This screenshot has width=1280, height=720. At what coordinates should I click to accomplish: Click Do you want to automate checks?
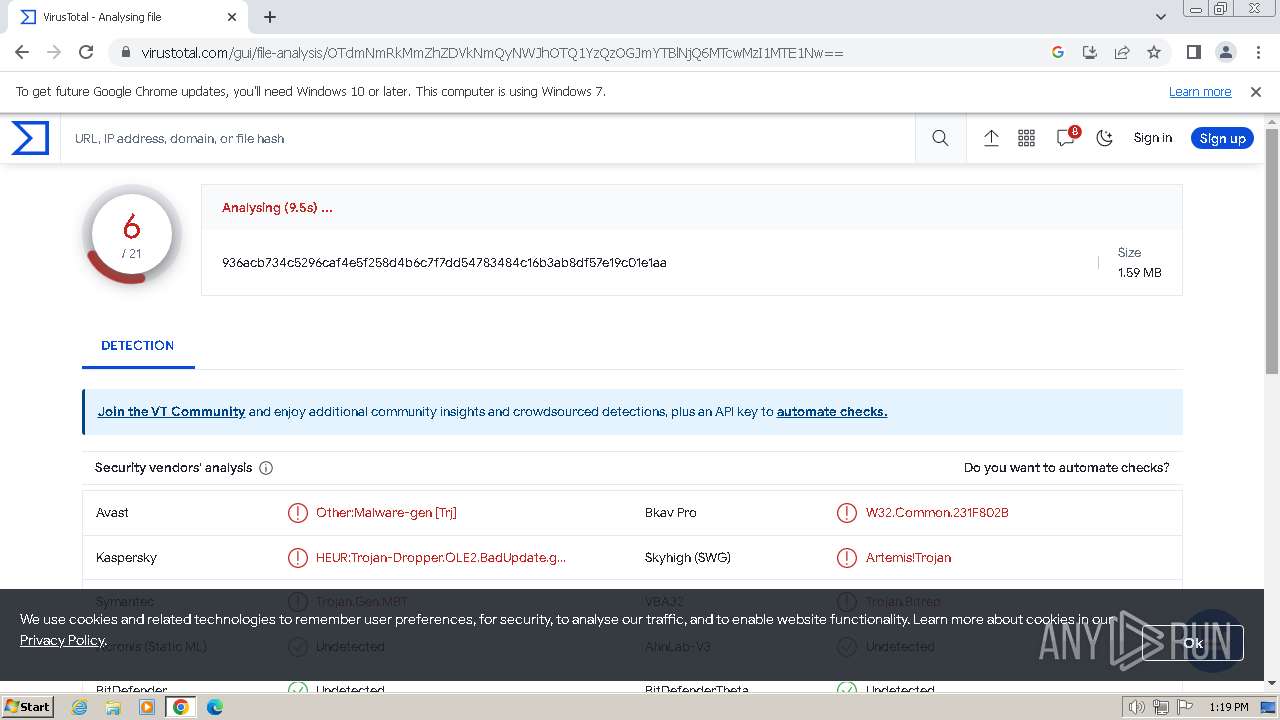tap(1066, 468)
